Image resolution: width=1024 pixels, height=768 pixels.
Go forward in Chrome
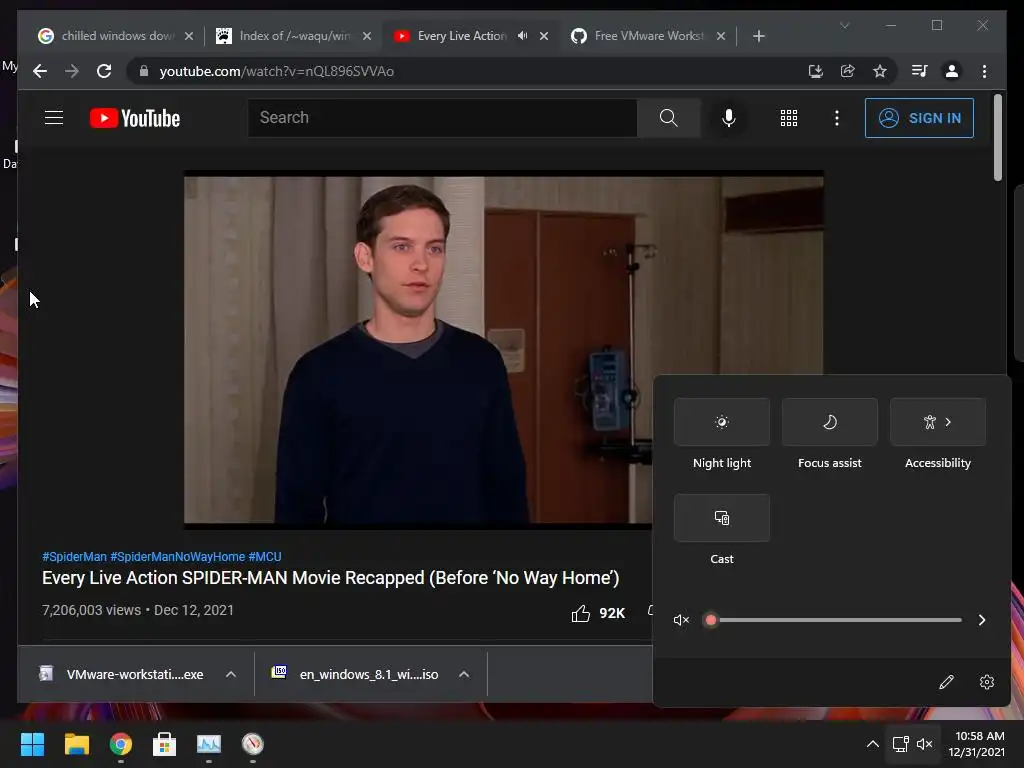(72, 71)
